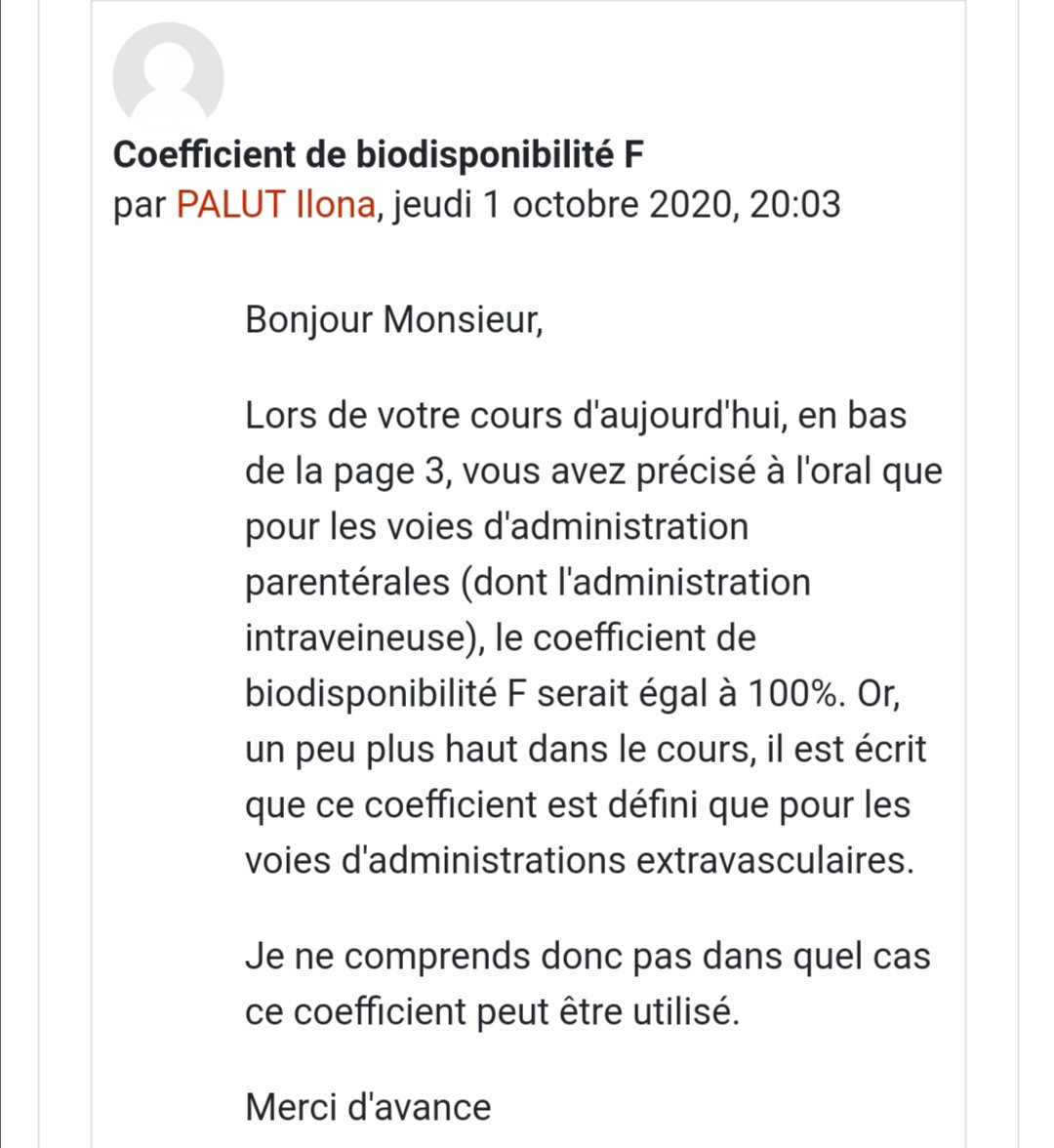1054x1148 pixels.
Task: Click the word "parentérales" in the post
Action: pyautogui.click(x=345, y=583)
